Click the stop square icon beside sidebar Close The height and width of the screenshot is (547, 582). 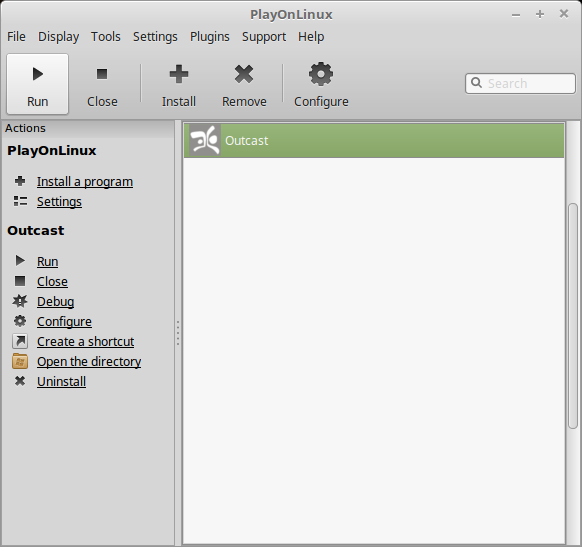click(20, 281)
